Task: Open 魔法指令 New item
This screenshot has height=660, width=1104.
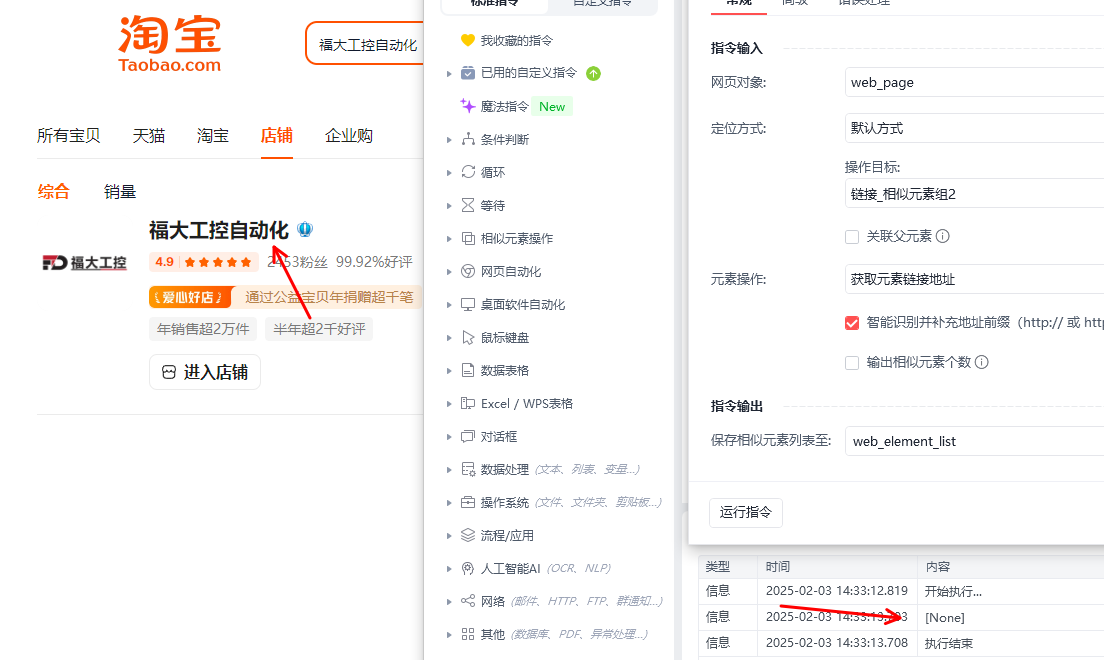Action: tap(516, 106)
